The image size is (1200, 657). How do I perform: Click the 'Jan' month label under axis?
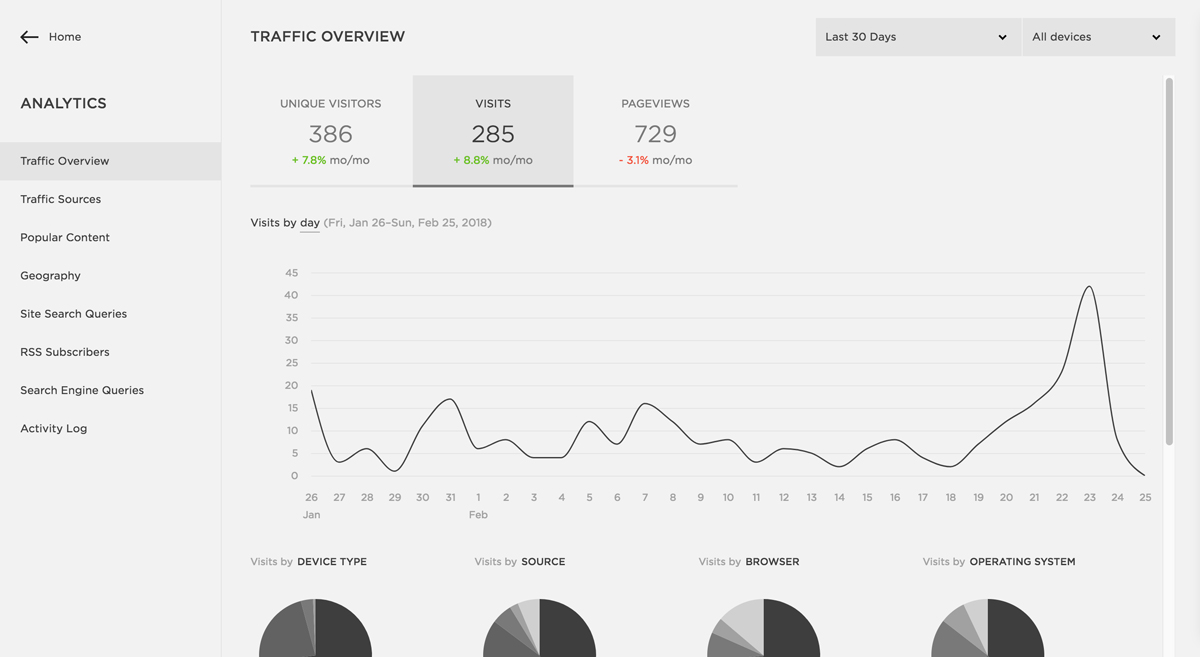[x=312, y=515]
